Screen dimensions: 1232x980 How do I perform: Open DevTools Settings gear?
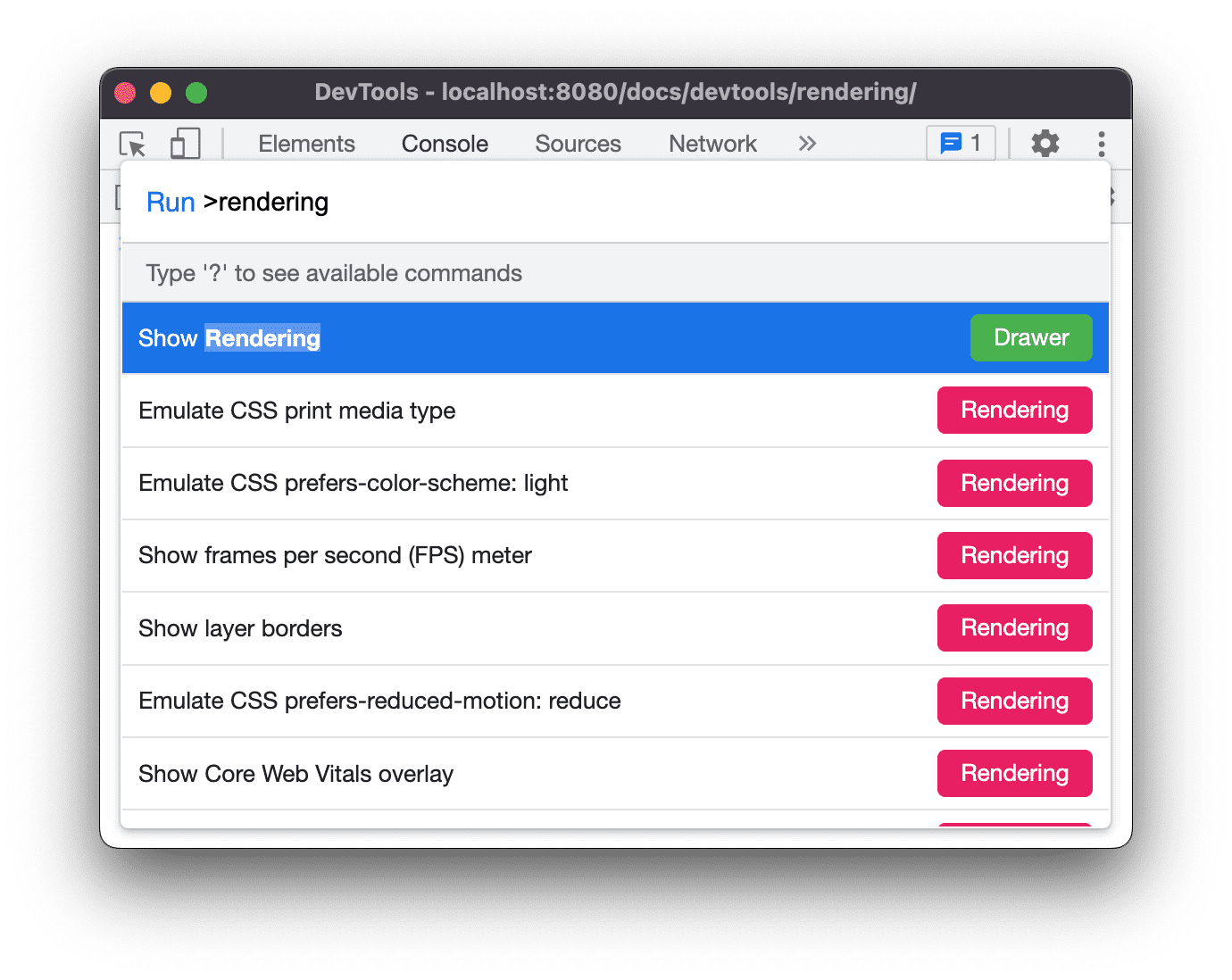(1045, 143)
